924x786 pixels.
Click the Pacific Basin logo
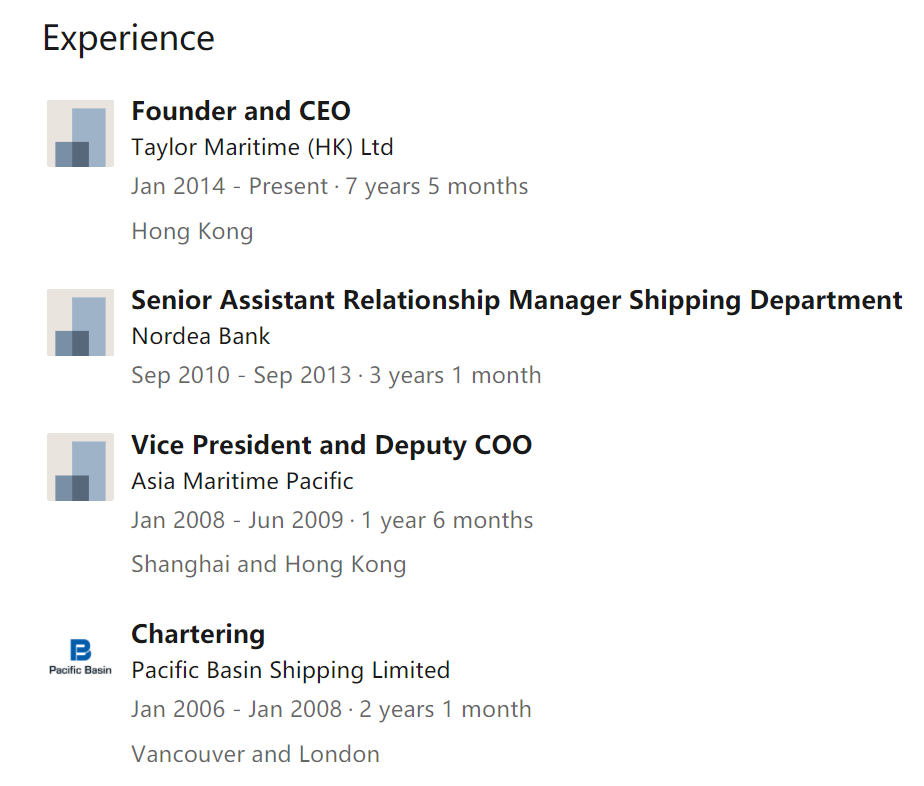[81, 657]
